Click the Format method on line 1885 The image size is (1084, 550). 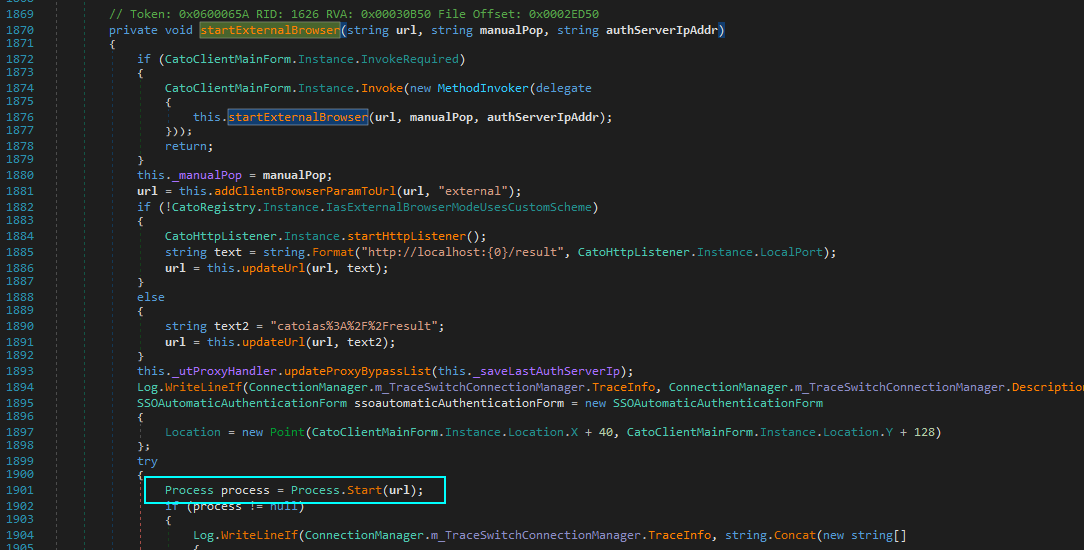point(333,252)
